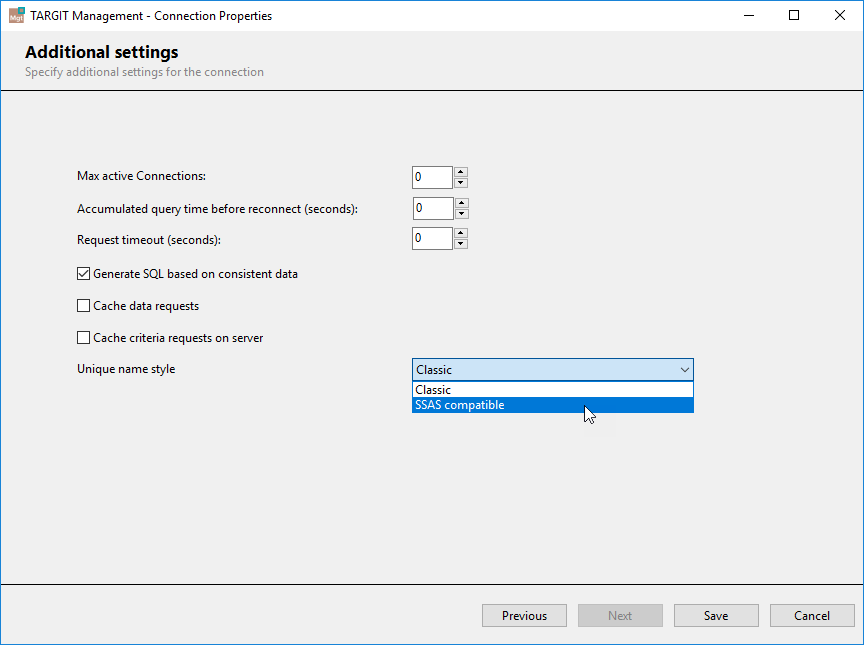Increment Request timeout with its up arrow
Image resolution: width=864 pixels, height=645 pixels.
click(x=460, y=233)
